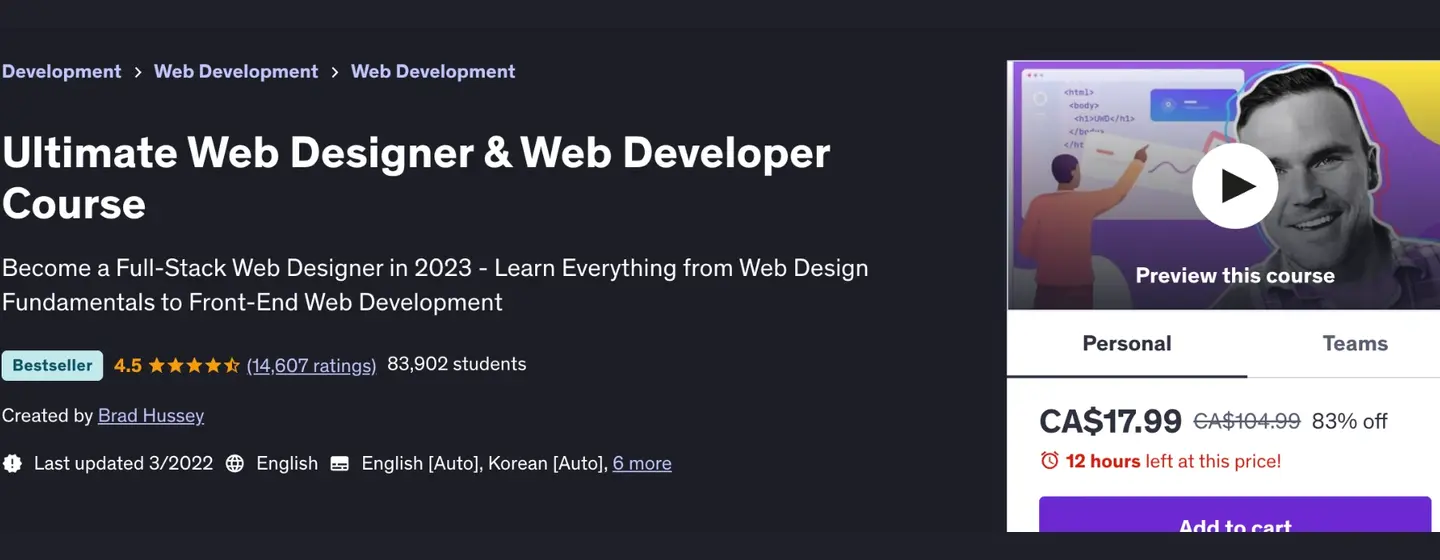Open instructor Brad Hussey's profile
1440x560 pixels.
[151, 415]
